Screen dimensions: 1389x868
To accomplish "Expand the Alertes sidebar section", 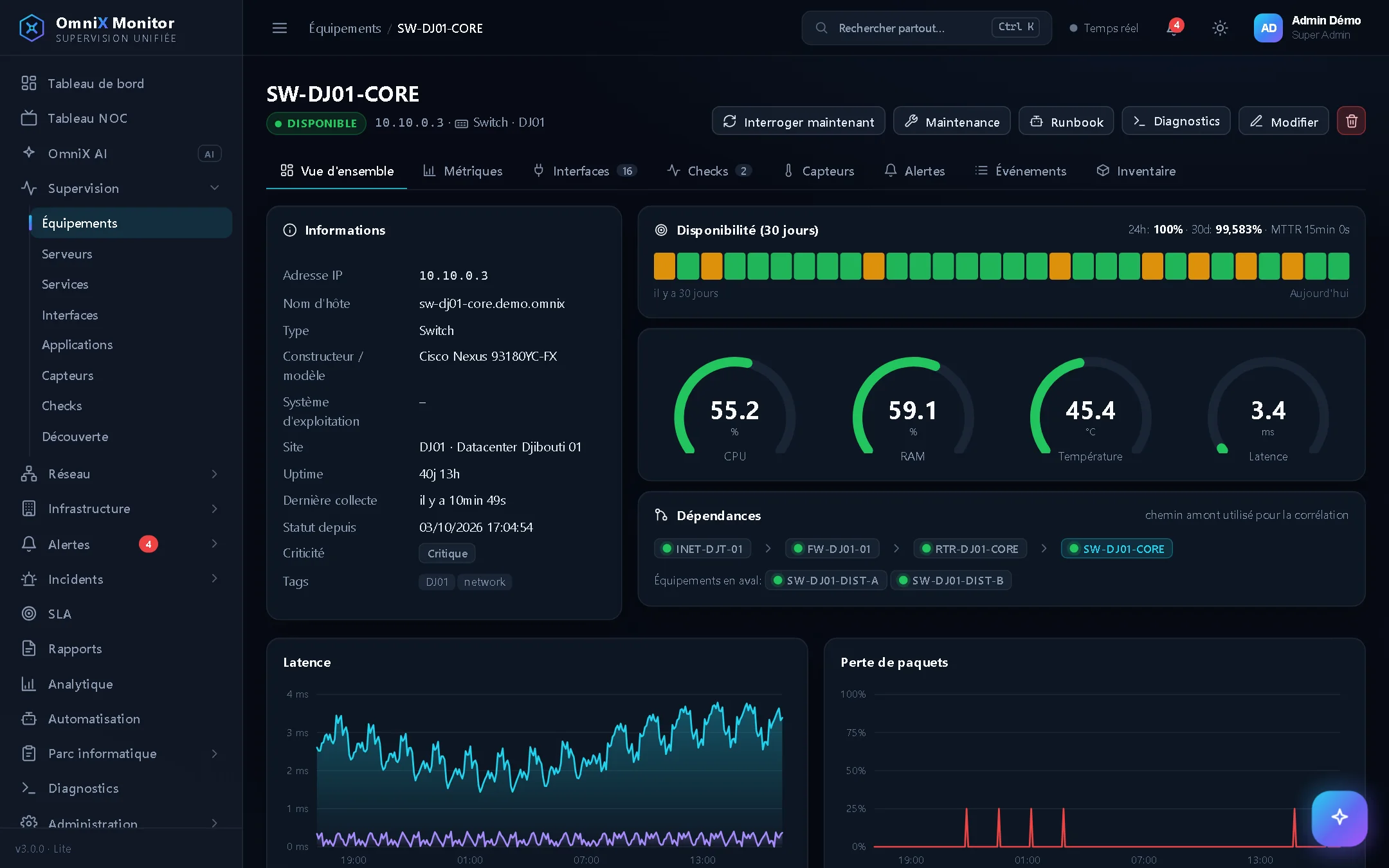I will 121,545.
